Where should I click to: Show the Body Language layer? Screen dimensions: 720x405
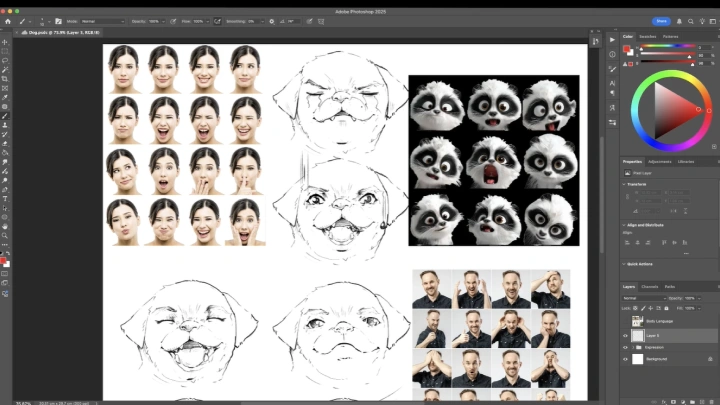tap(625, 321)
